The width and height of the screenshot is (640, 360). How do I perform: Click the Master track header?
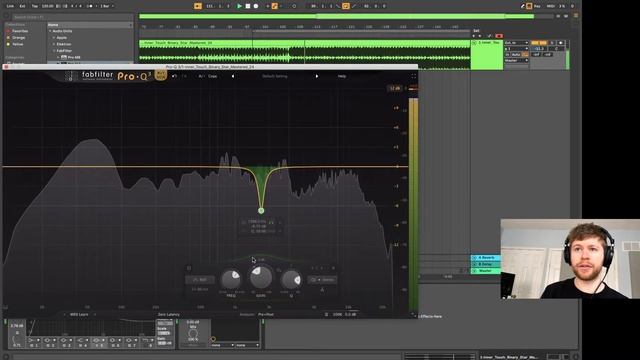(486, 271)
